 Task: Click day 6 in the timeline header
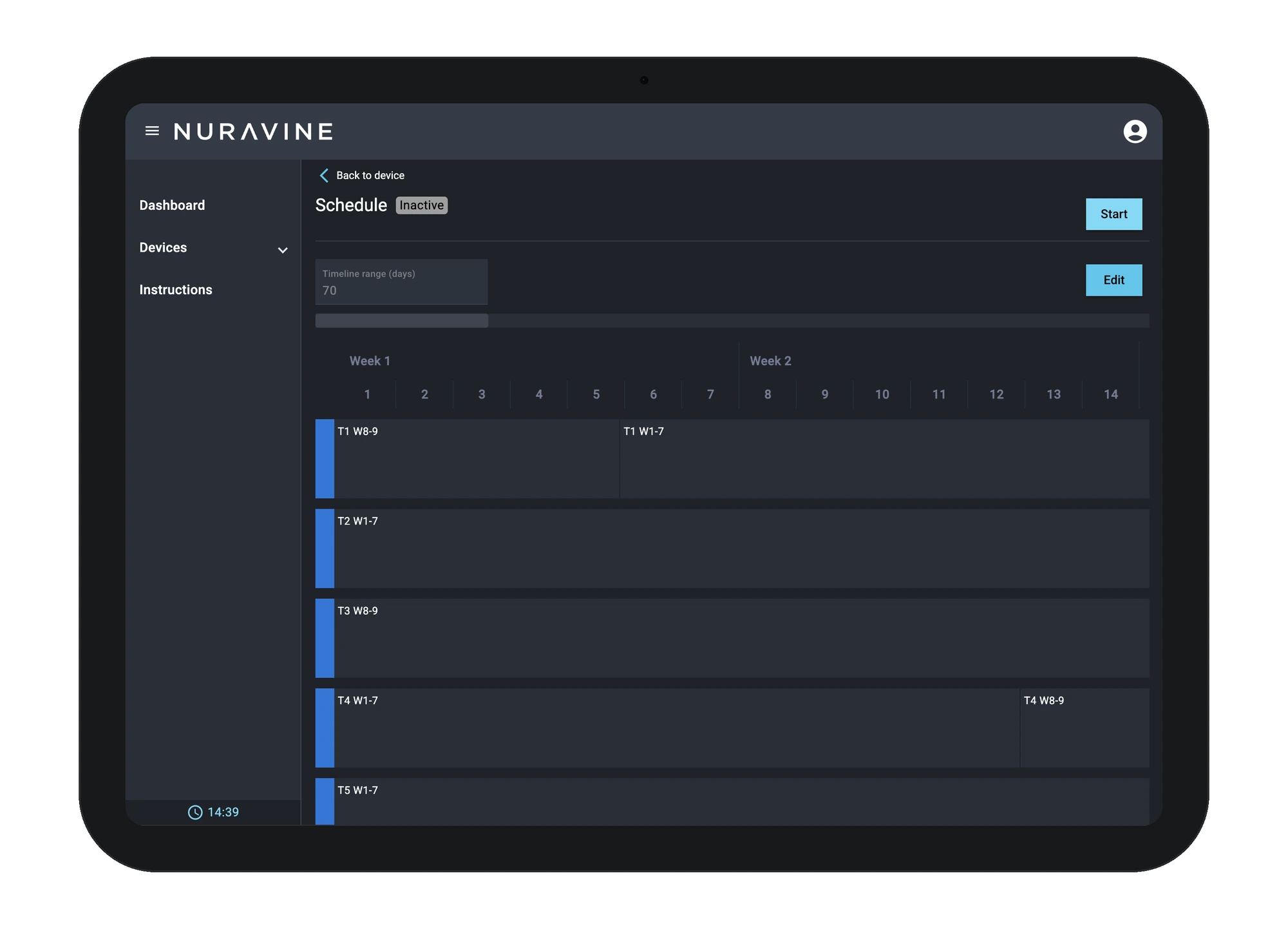click(653, 395)
